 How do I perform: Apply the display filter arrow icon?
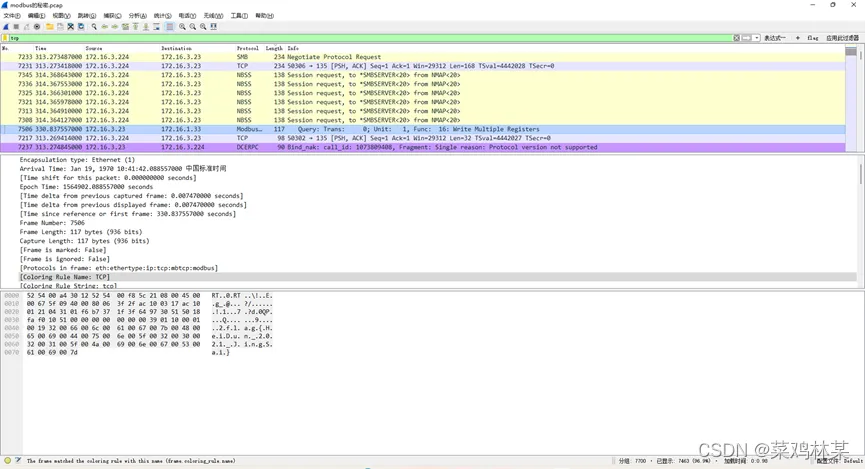[x=747, y=38]
